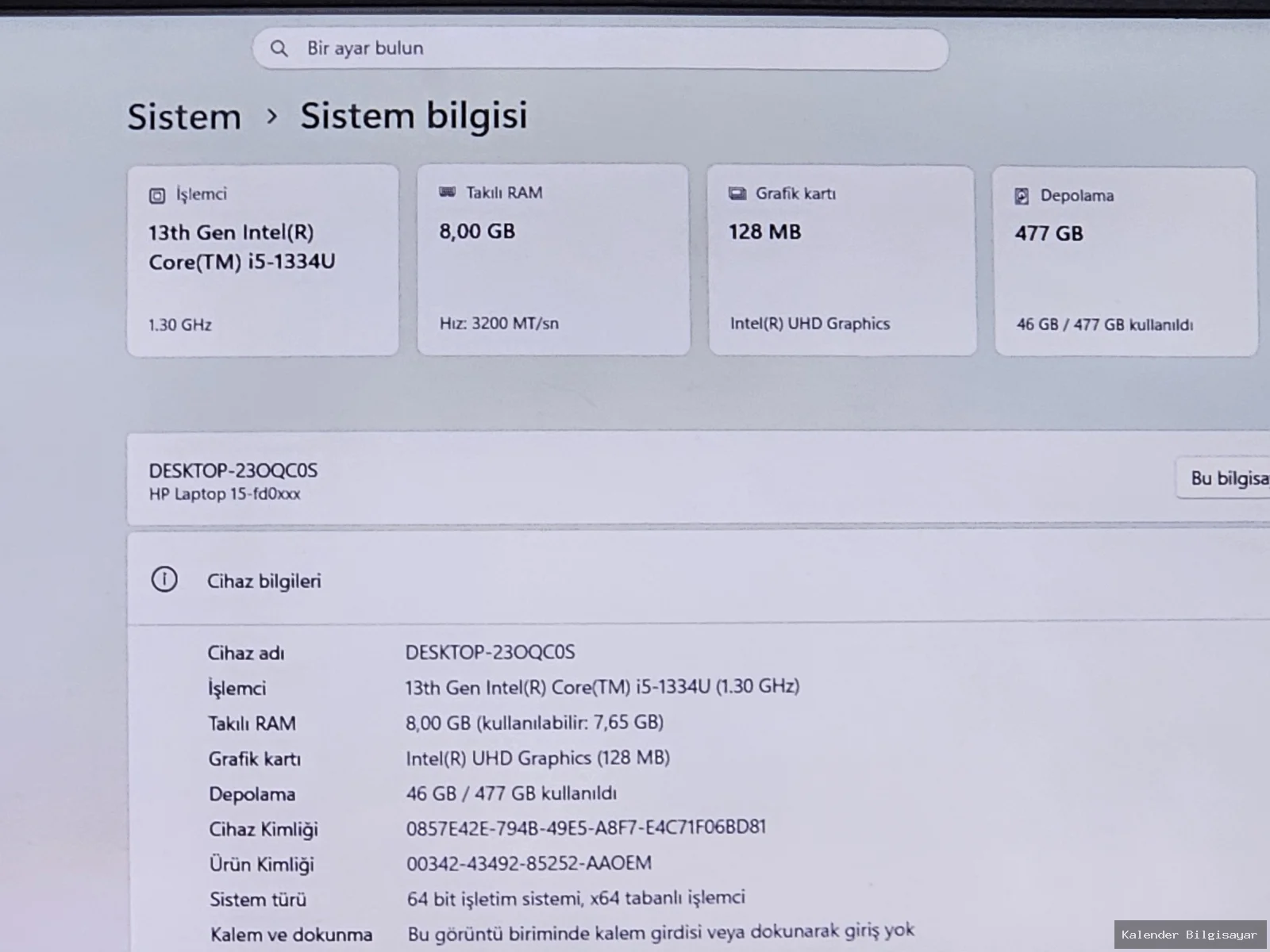
Task: Click the 'Sistem türü' label
Action: pos(258,900)
